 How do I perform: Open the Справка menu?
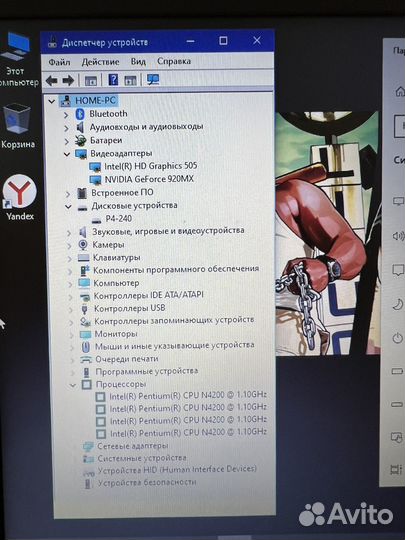(174, 61)
